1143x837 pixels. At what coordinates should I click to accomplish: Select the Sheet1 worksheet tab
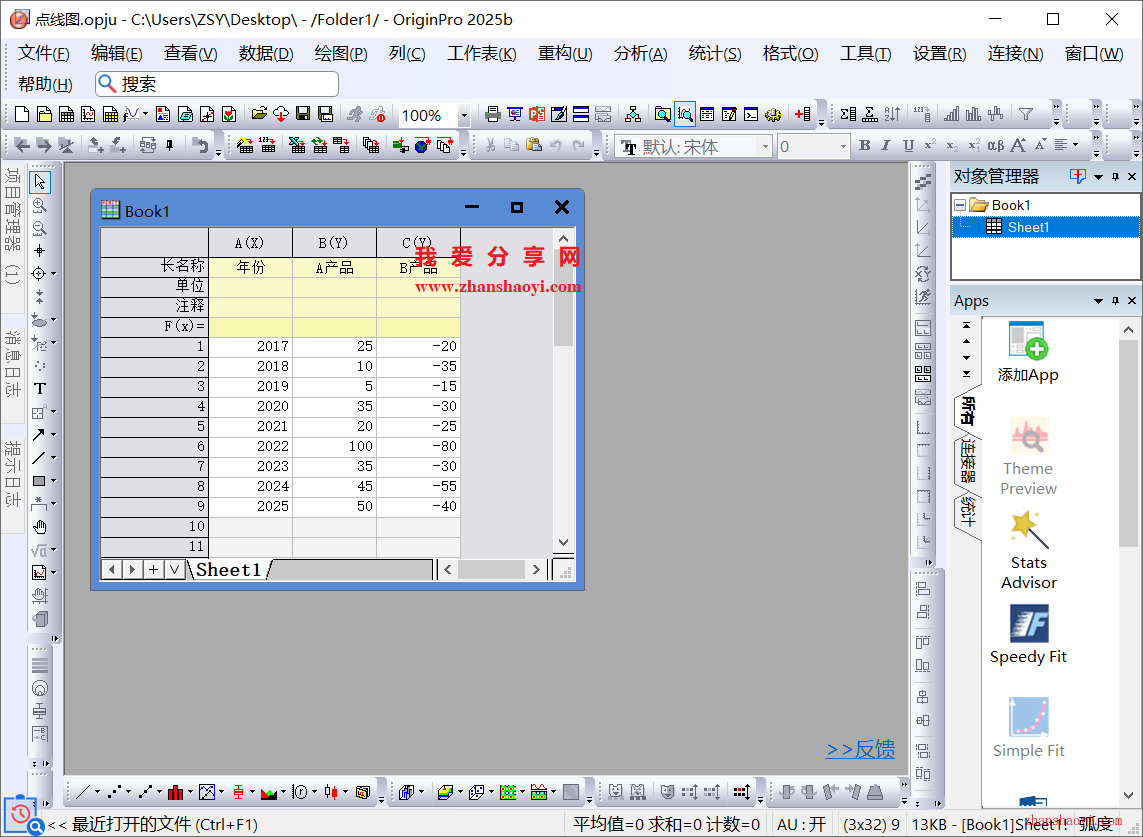coord(228,569)
